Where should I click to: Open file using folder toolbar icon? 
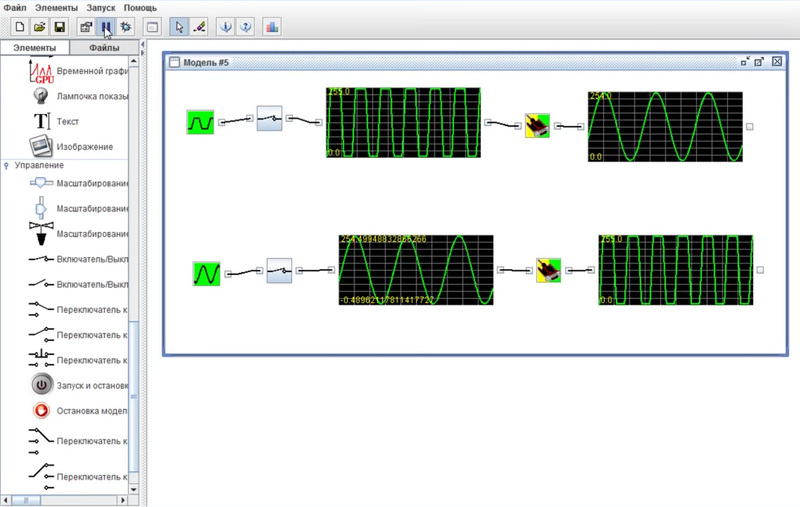[40, 27]
